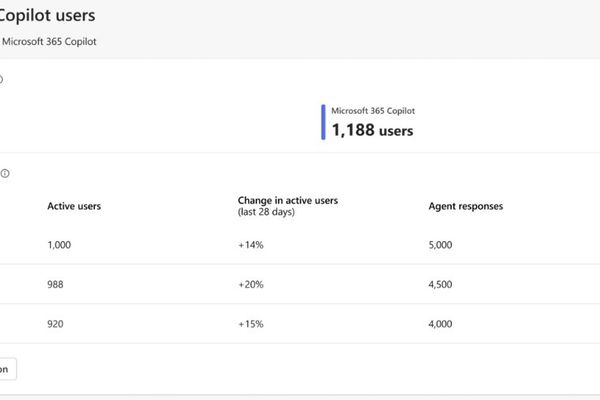Click the Active users column header

[x=74, y=206]
